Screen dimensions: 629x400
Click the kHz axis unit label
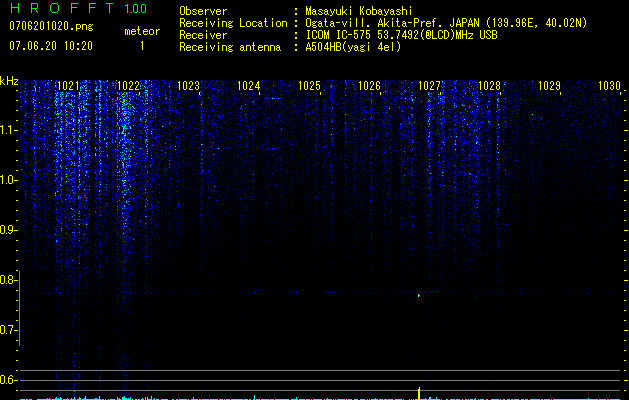9,81
